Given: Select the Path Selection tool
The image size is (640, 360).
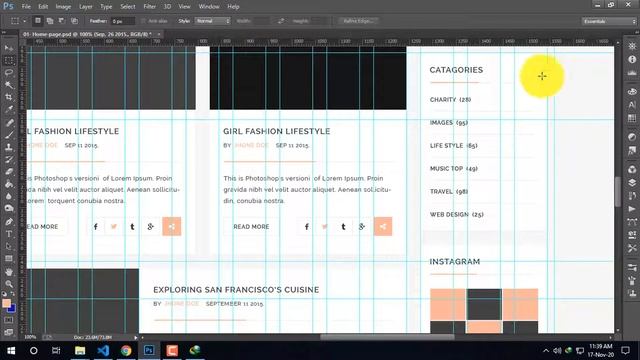Looking at the screenshot, I should tap(9, 246).
